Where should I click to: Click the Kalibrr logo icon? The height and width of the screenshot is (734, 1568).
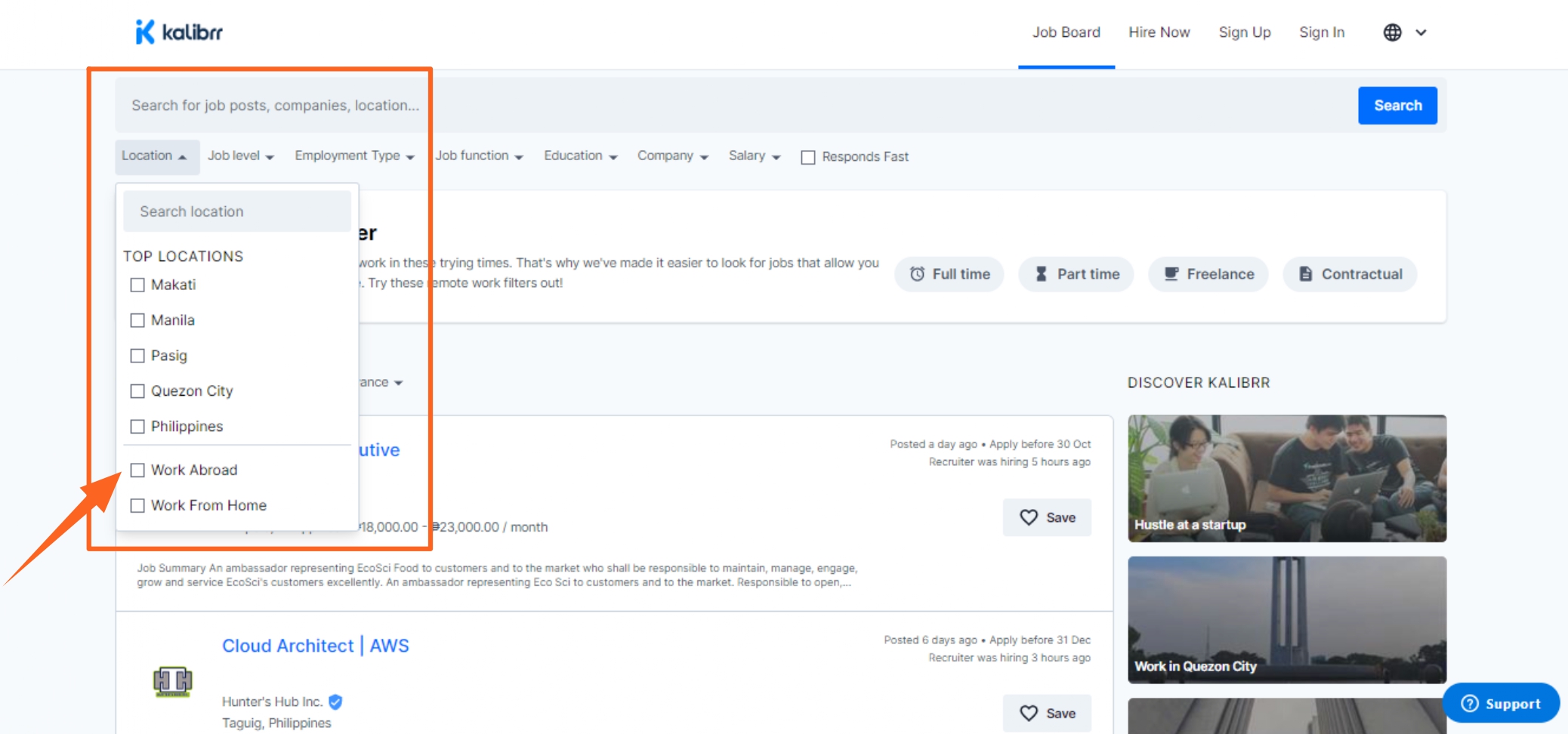(x=145, y=32)
